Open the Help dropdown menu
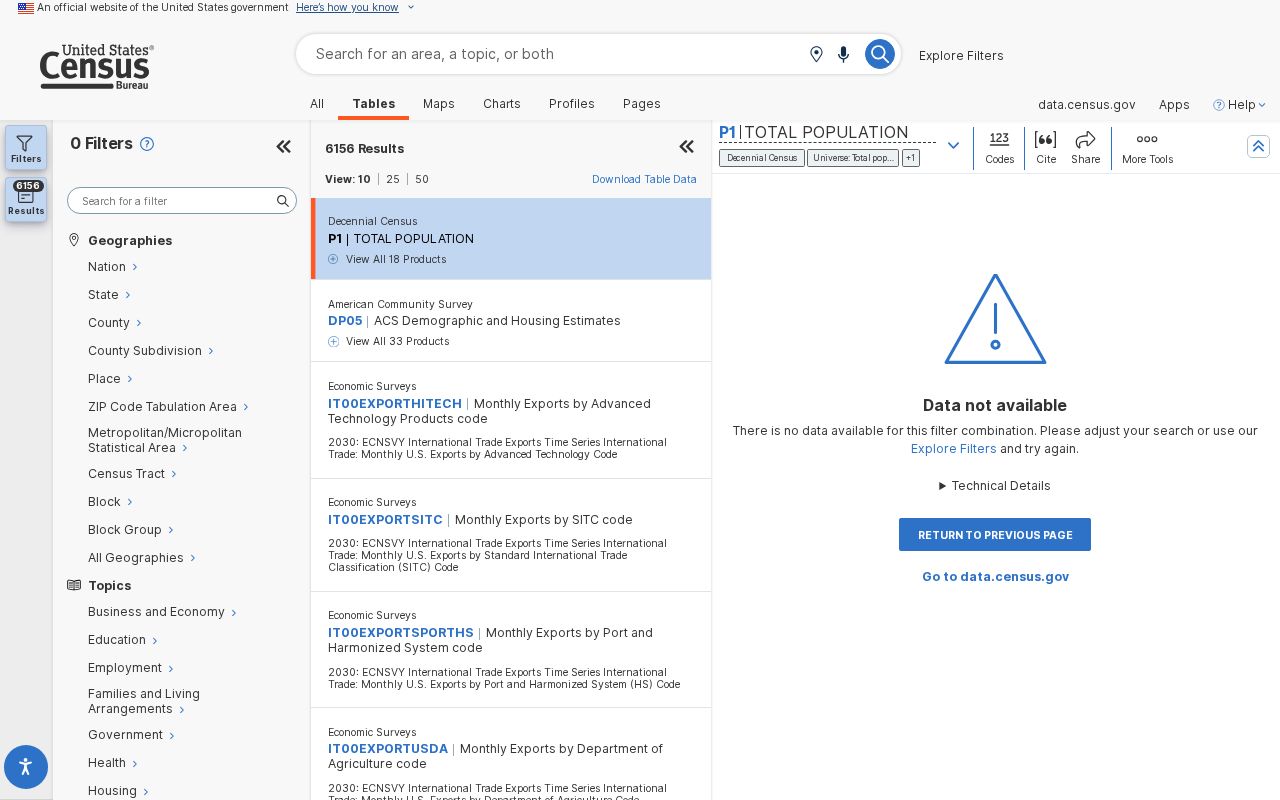The image size is (1280, 800). pos(1240,104)
